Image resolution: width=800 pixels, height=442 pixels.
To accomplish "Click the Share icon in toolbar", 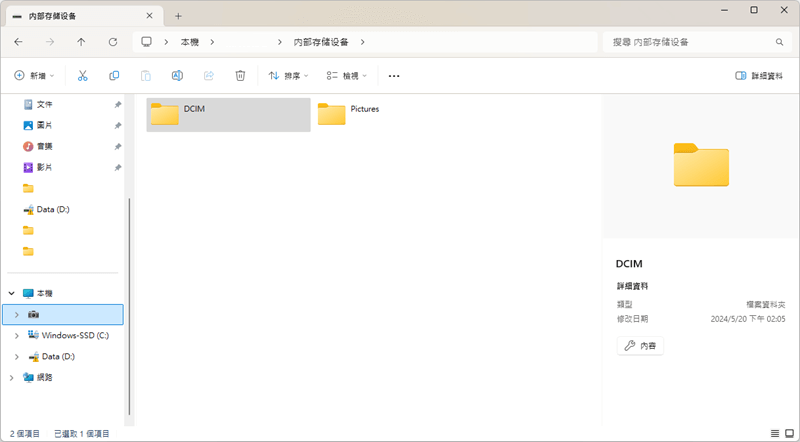I will coord(209,76).
